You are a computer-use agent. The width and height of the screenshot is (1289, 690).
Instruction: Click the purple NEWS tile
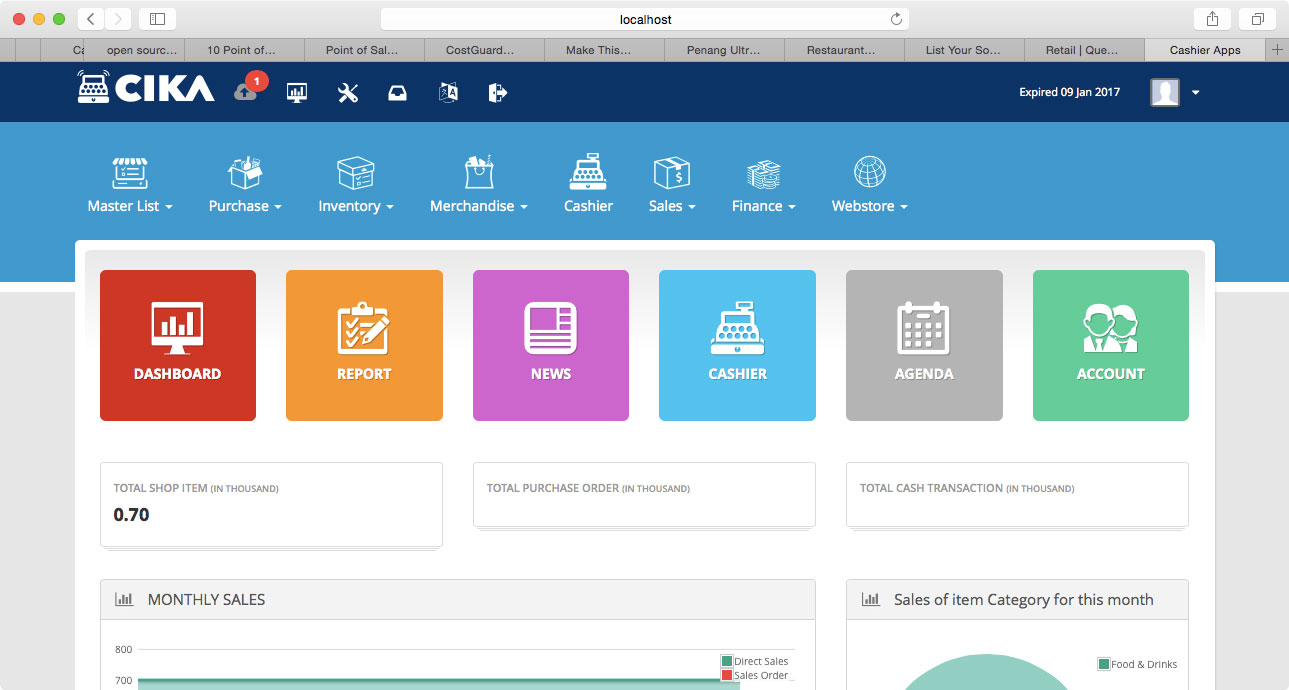click(551, 345)
